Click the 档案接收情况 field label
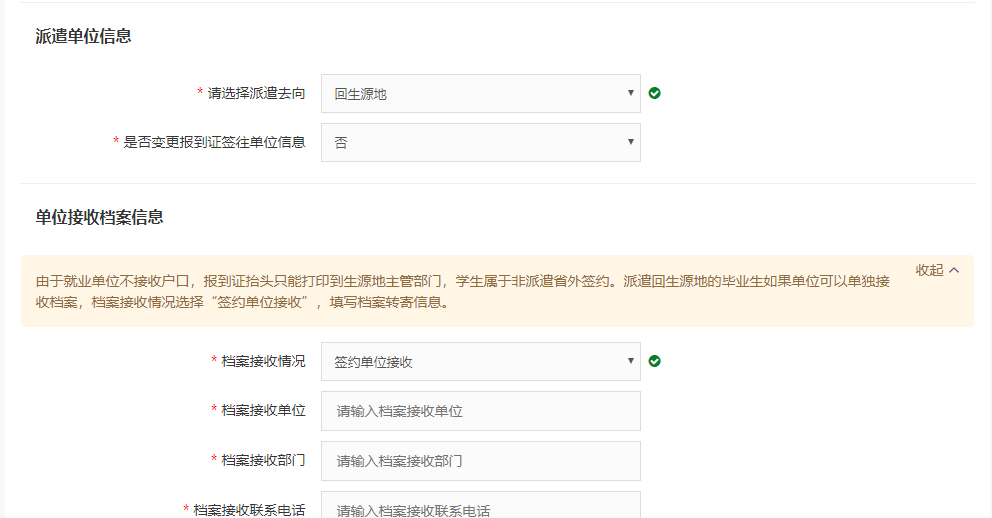The width and height of the screenshot is (992, 518). tap(263, 361)
